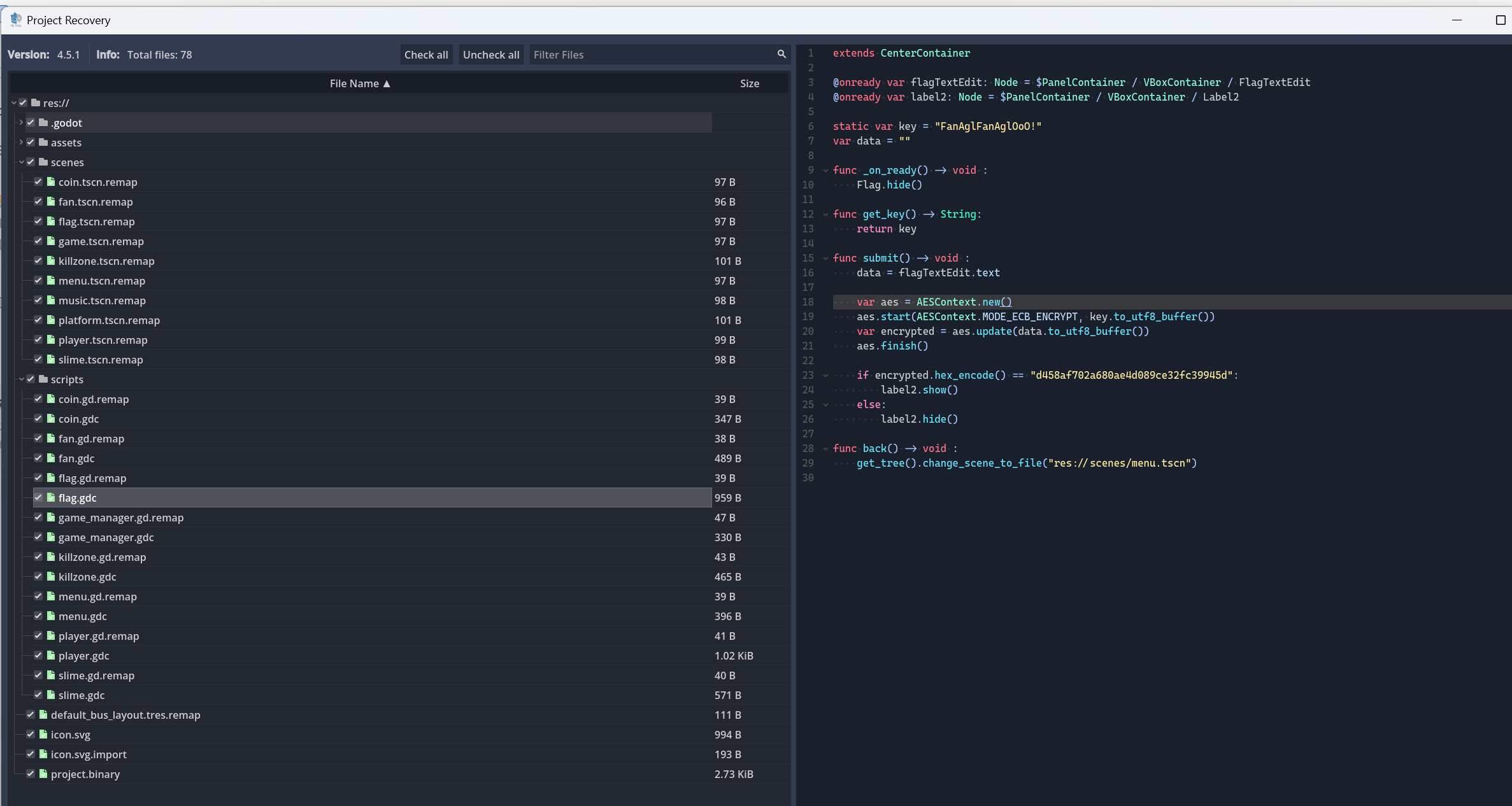The height and width of the screenshot is (806, 1512).
Task: Minimize the Project Recovery window
Action: (1457, 20)
